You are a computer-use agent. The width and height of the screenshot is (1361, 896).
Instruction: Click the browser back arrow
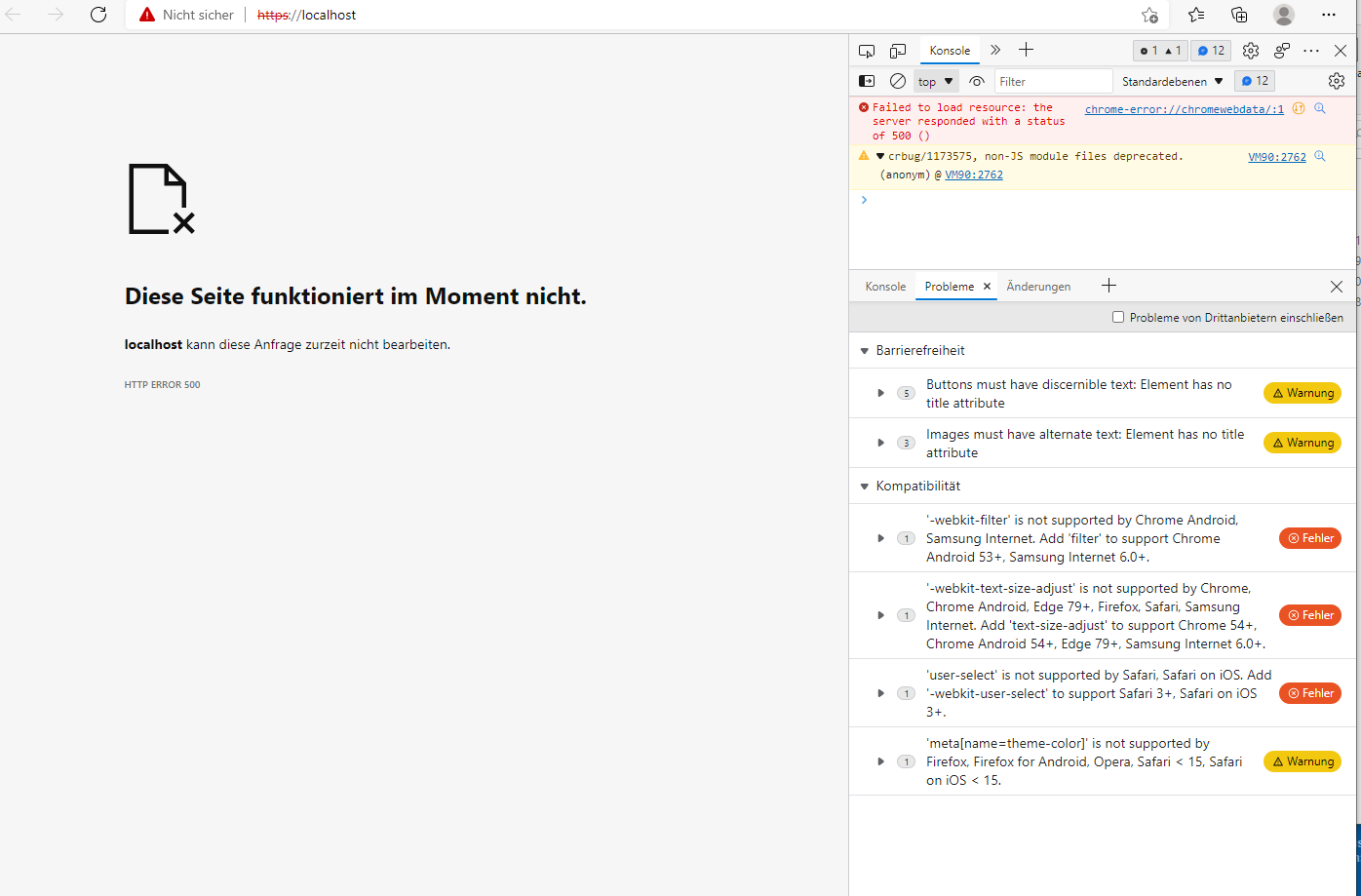14,15
